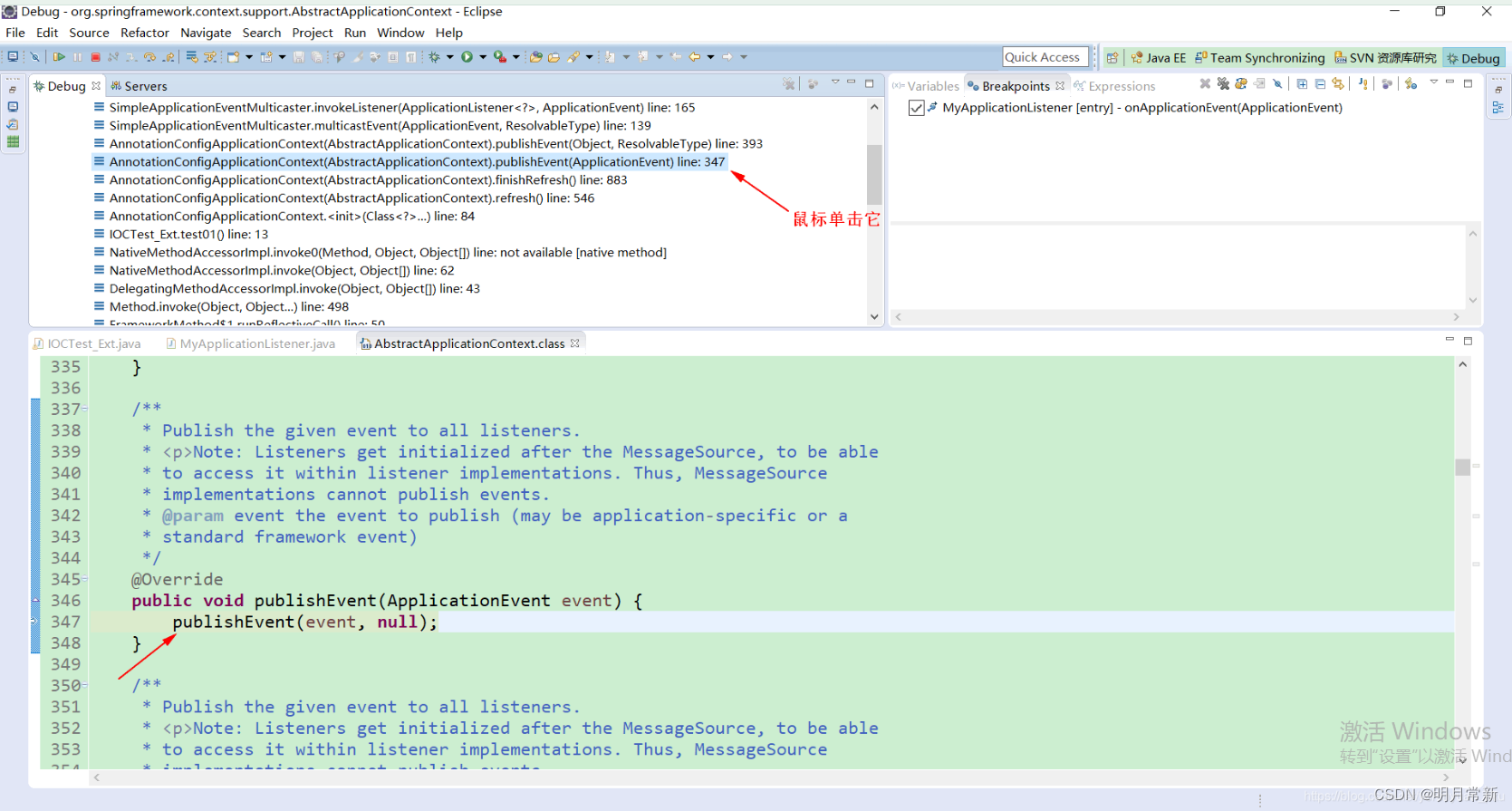Image resolution: width=1512 pixels, height=811 pixels.
Task: Toggle Skip All Breakpoints in main toolbar
Action: (34, 57)
